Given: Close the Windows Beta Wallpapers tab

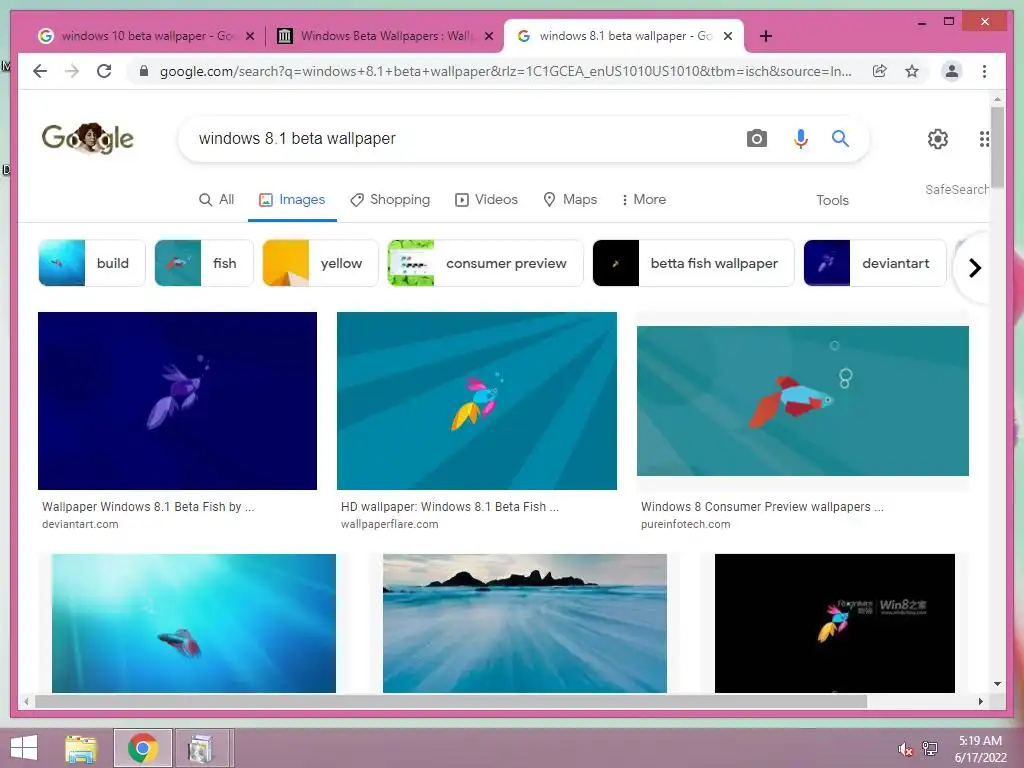Looking at the screenshot, I should (488, 36).
